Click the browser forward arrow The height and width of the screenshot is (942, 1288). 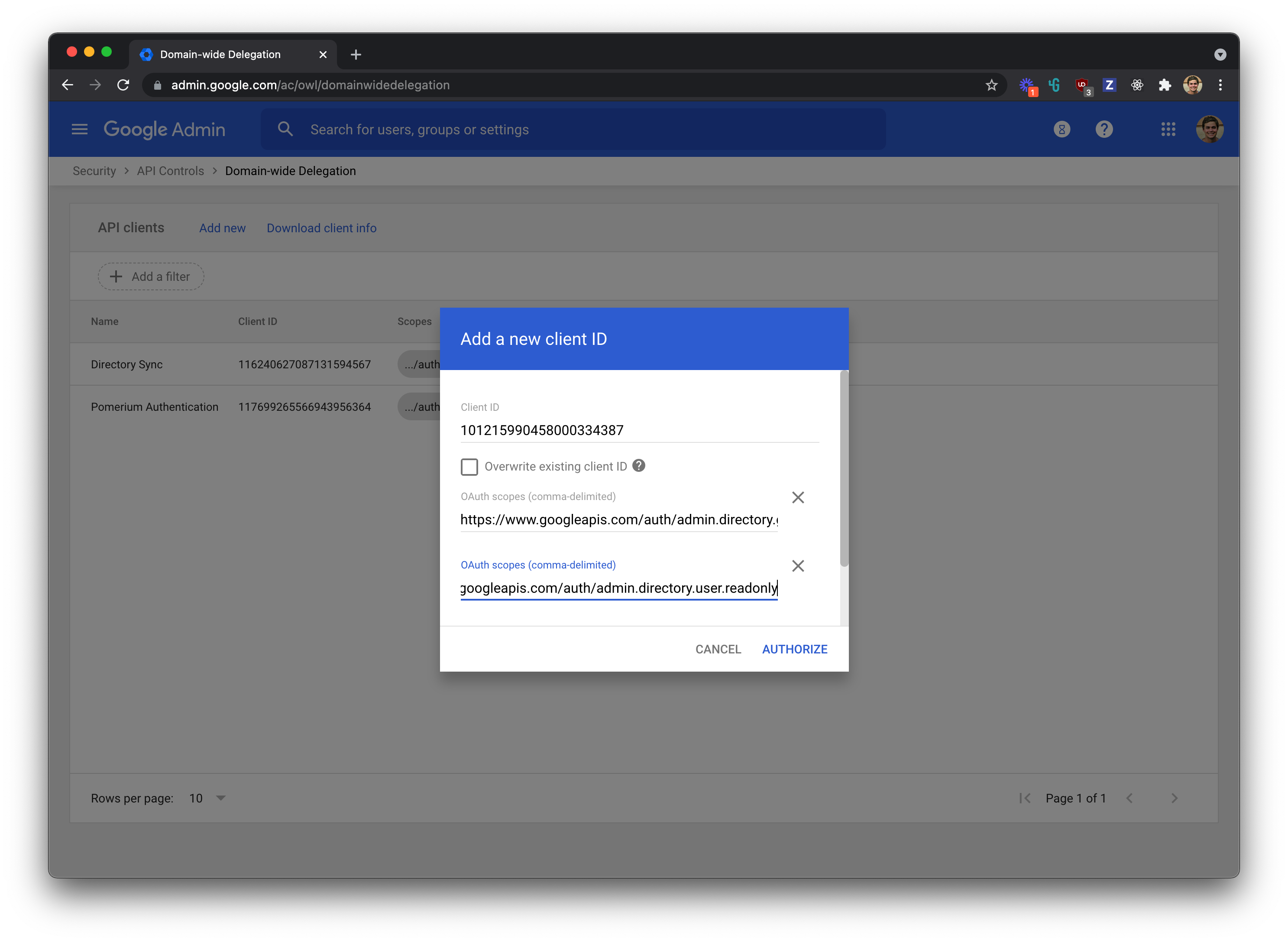(95, 85)
